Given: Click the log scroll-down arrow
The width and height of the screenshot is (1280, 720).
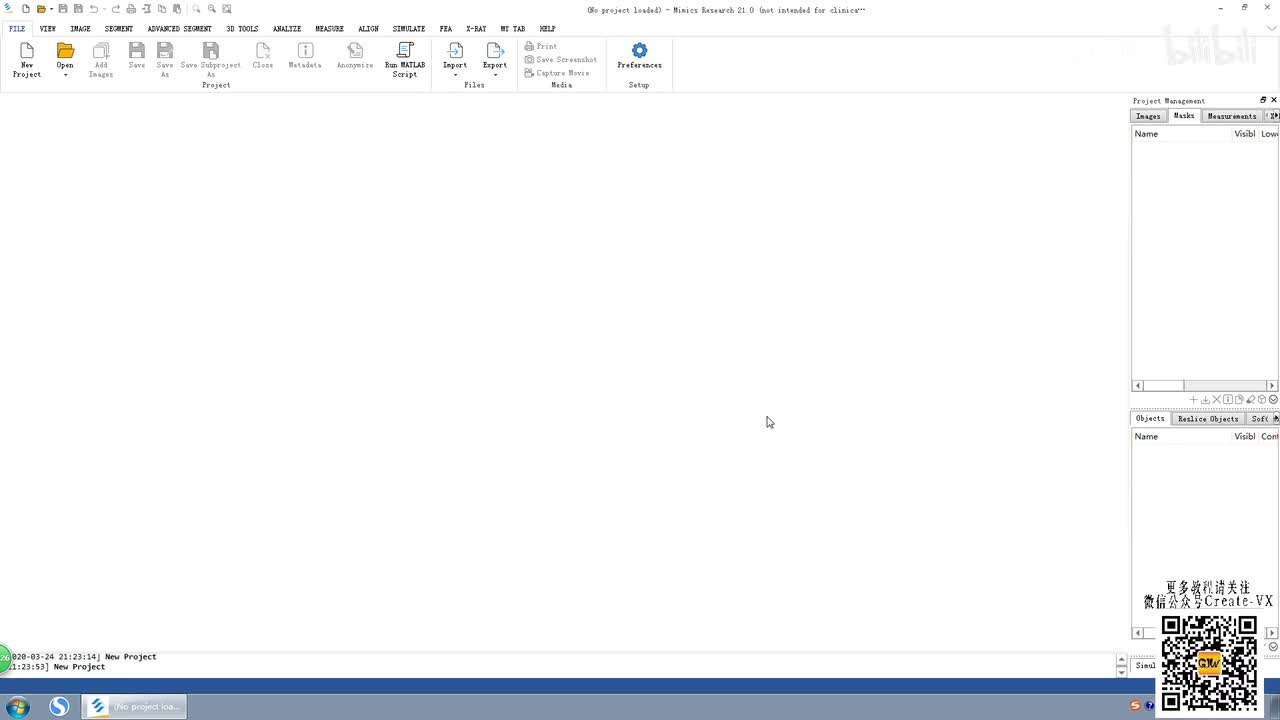Looking at the screenshot, I should [1121, 673].
